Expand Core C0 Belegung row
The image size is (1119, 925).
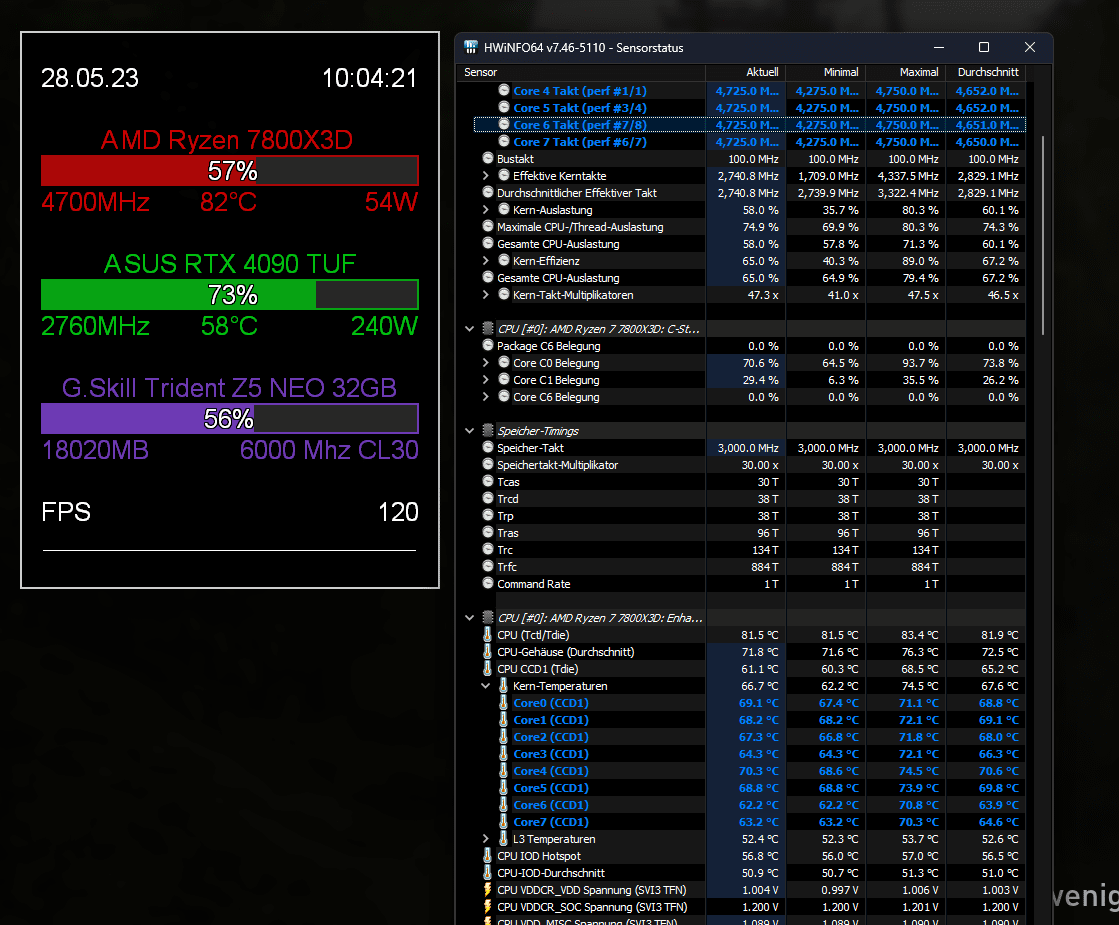point(486,363)
